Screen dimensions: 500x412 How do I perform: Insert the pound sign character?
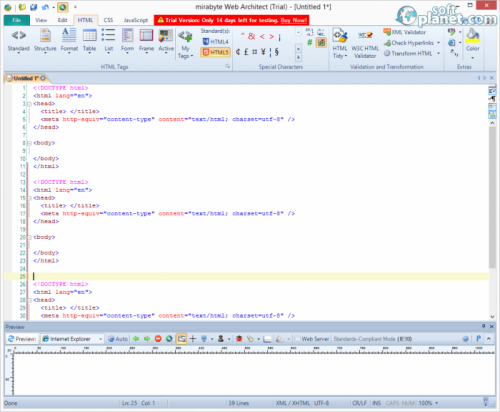(x=246, y=52)
